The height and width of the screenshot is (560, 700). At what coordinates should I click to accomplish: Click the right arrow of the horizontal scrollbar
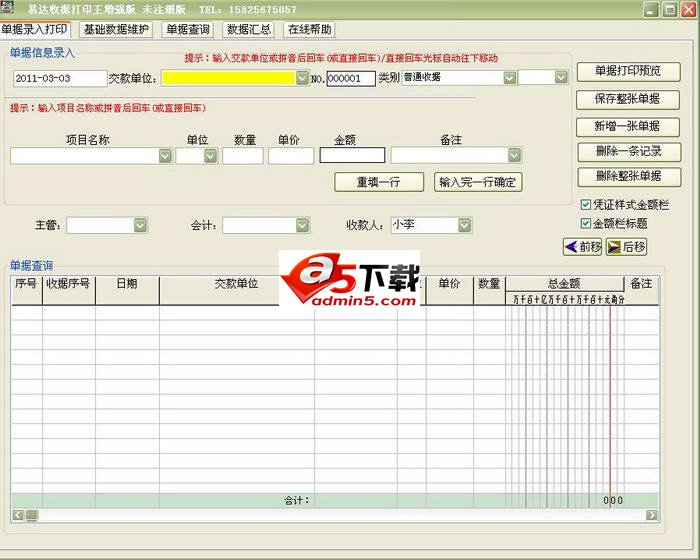[x=652, y=515]
